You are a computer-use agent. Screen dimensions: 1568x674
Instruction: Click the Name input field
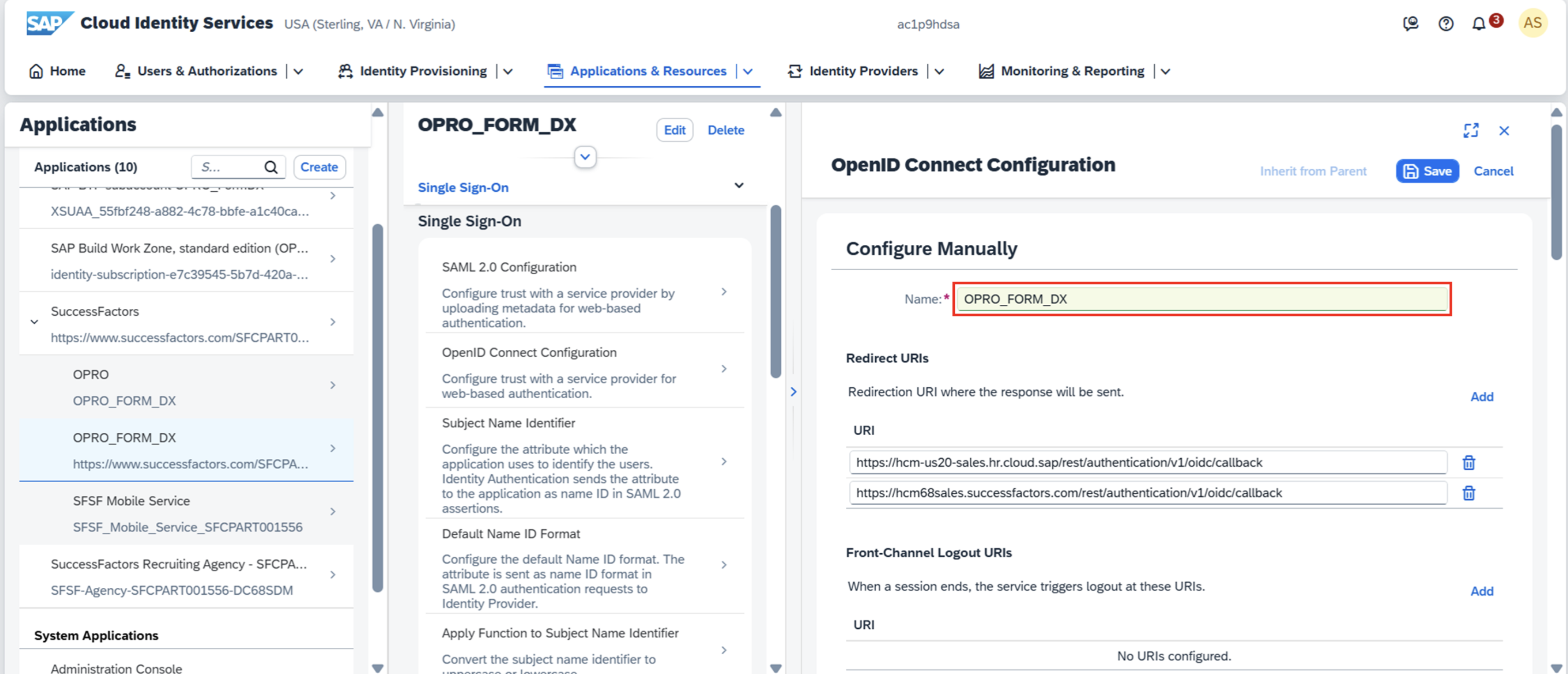coord(1202,299)
